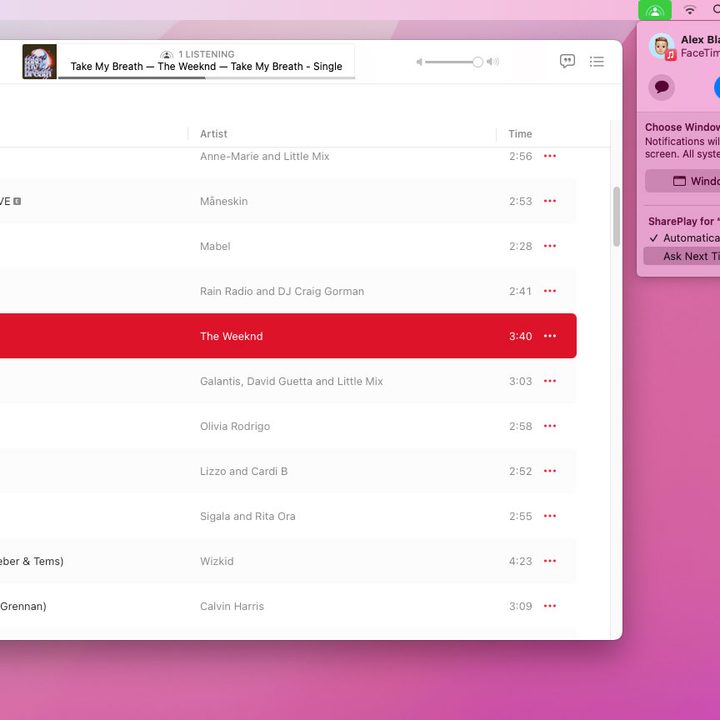Viewport: 720px width, 720px height.
Task: Open the lyrics speech-bubble icon
Action: click(x=567, y=61)
